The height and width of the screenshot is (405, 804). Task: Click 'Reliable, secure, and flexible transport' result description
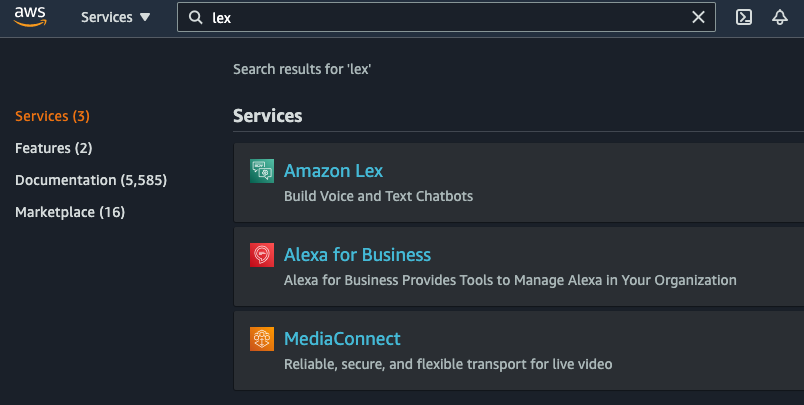point(448,364)
